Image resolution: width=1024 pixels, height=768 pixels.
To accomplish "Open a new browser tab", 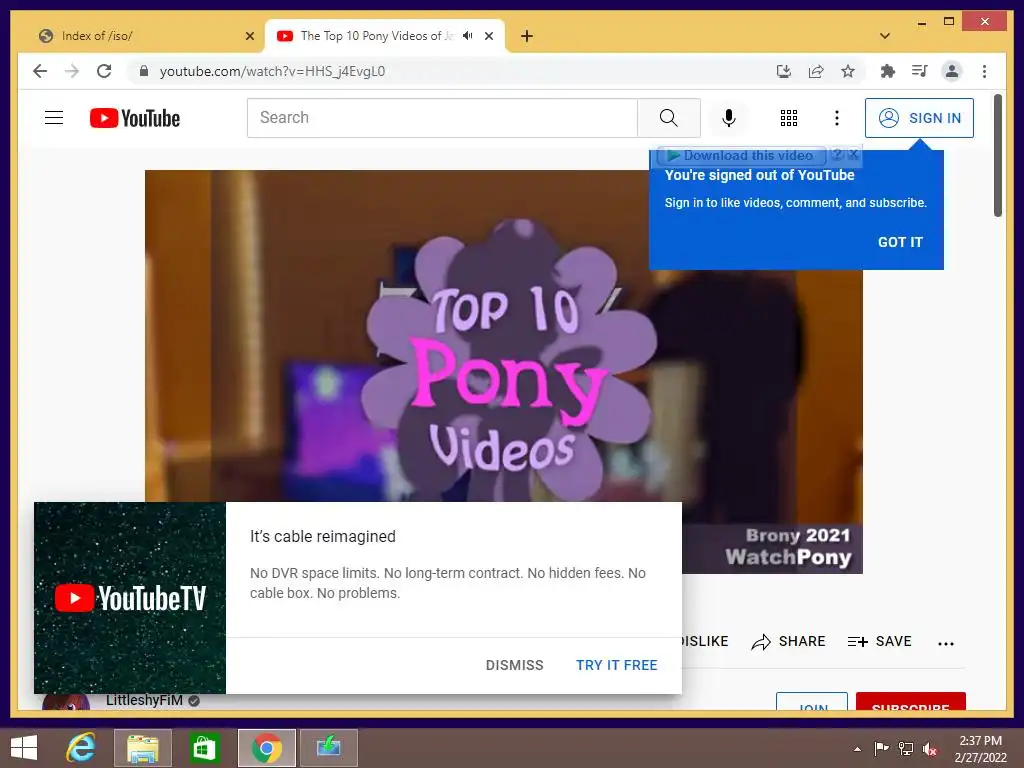I will (527, 36).
